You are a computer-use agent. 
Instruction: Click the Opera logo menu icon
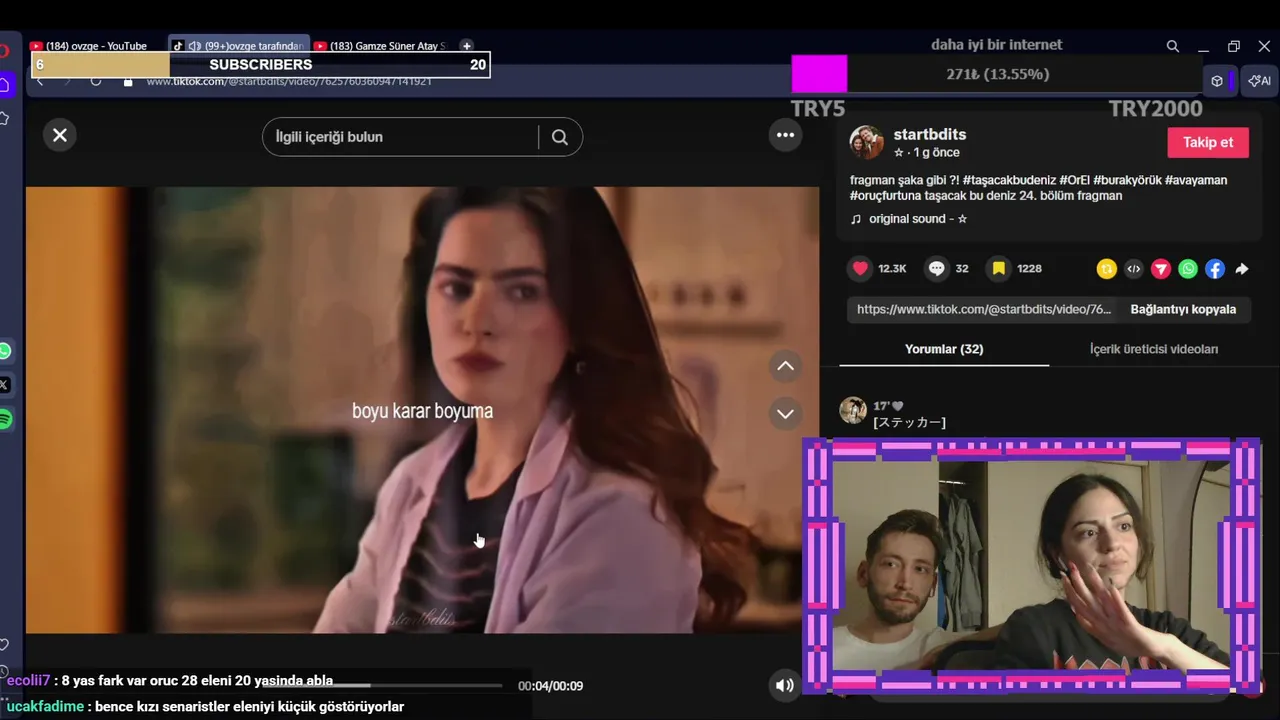click(4, 50)
